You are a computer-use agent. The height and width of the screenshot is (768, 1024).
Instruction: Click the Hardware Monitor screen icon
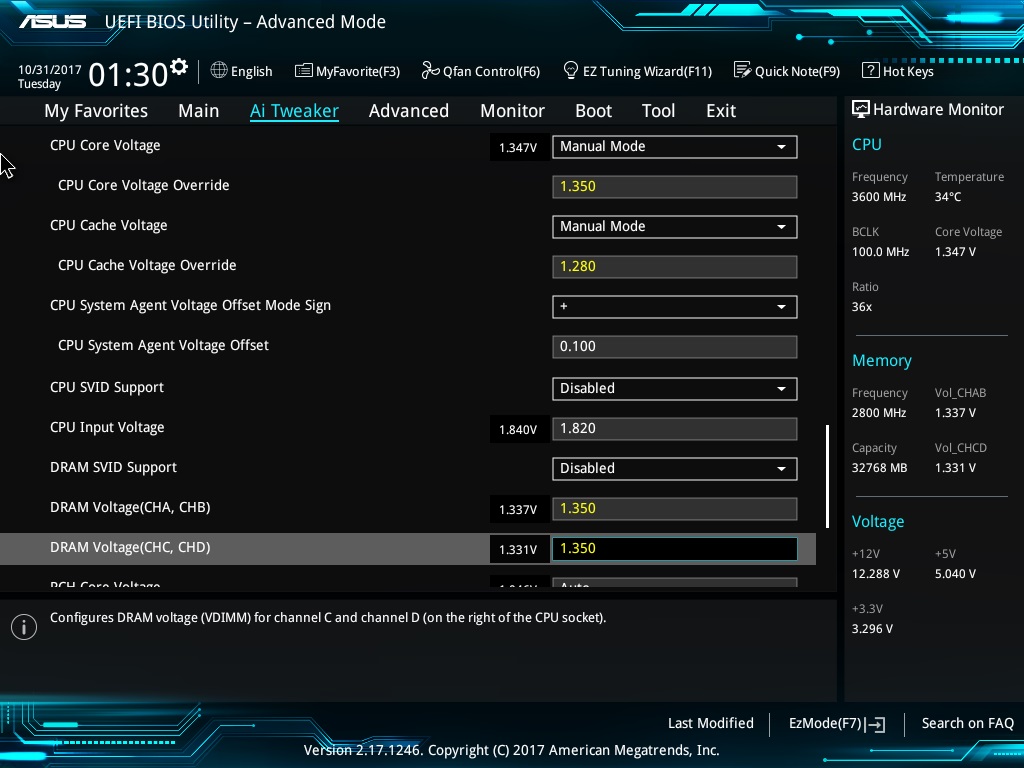861,109
